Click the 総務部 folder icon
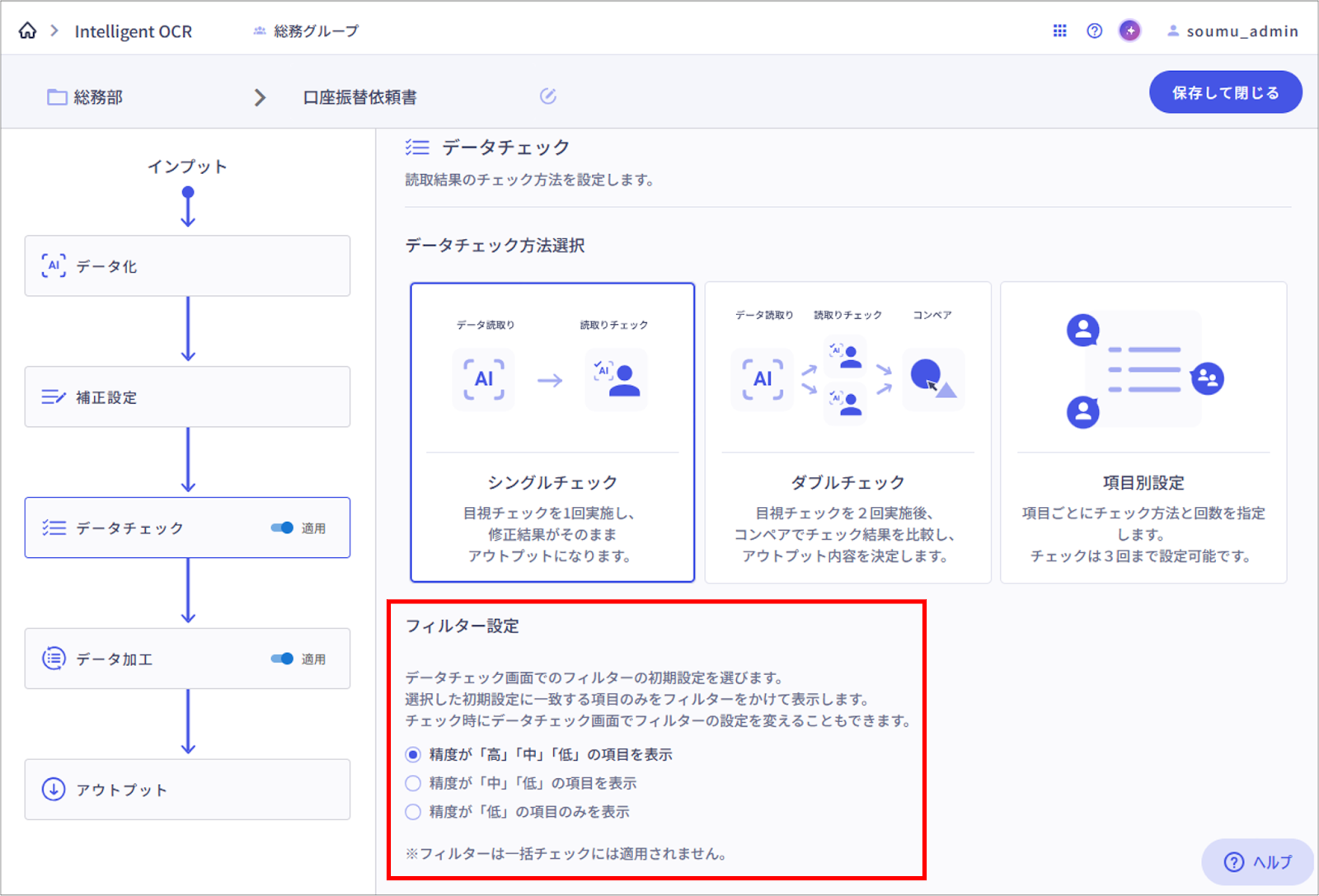Screen dimensions: 1319x896 pos(57,97)
